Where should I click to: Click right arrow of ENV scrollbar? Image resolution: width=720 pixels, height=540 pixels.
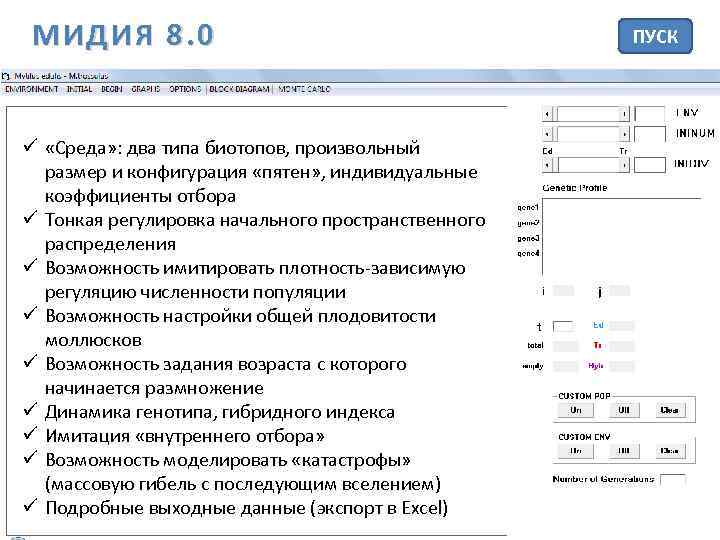(x=624, y=114)
